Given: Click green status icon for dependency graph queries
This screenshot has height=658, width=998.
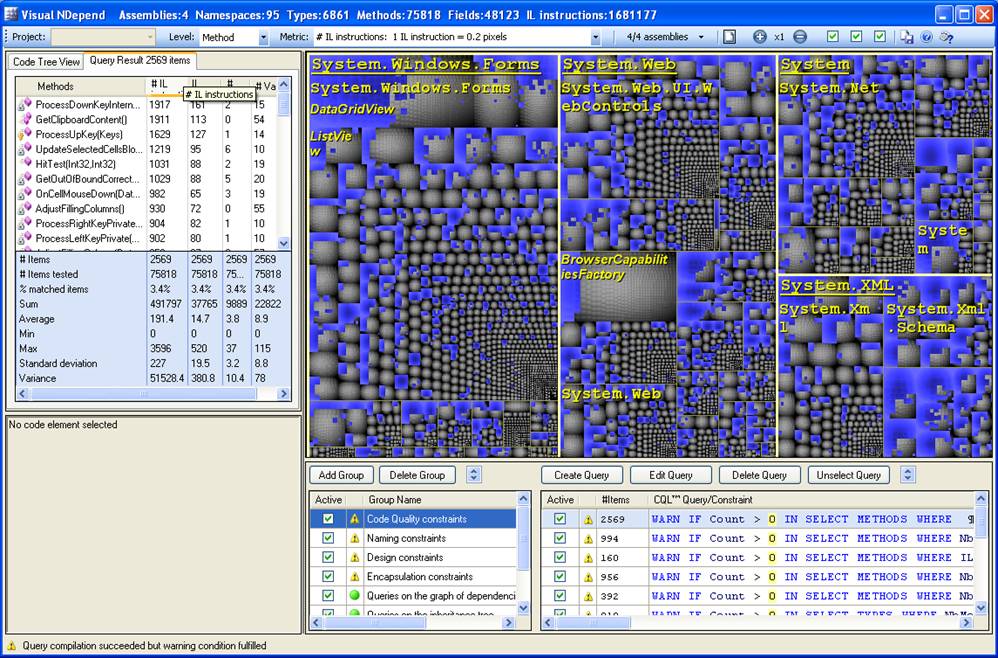Looking at the screenshot, I should click(x=354, y=595).
